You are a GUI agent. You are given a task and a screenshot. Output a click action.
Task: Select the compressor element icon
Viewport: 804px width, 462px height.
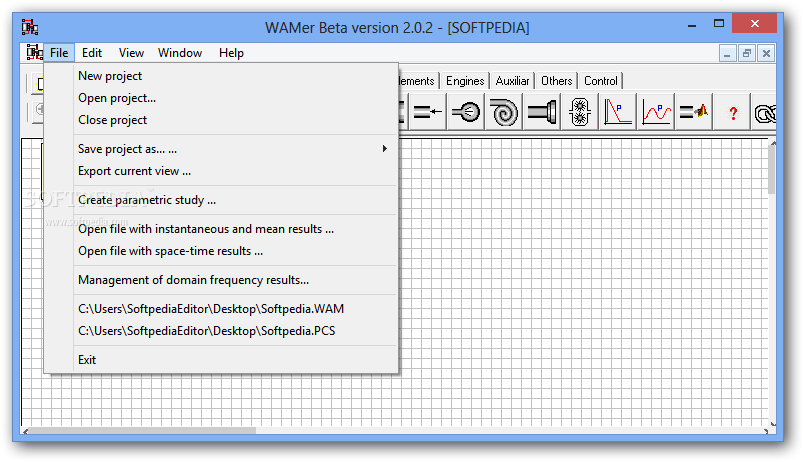click(x=466, y=111)
